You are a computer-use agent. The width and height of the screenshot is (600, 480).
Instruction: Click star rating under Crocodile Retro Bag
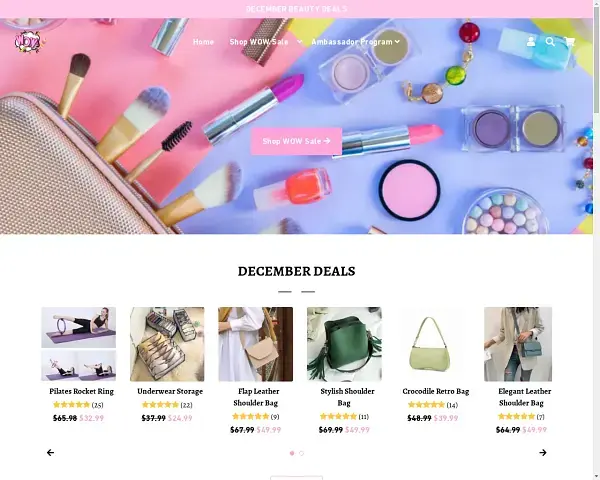click(x=426, y=405)
